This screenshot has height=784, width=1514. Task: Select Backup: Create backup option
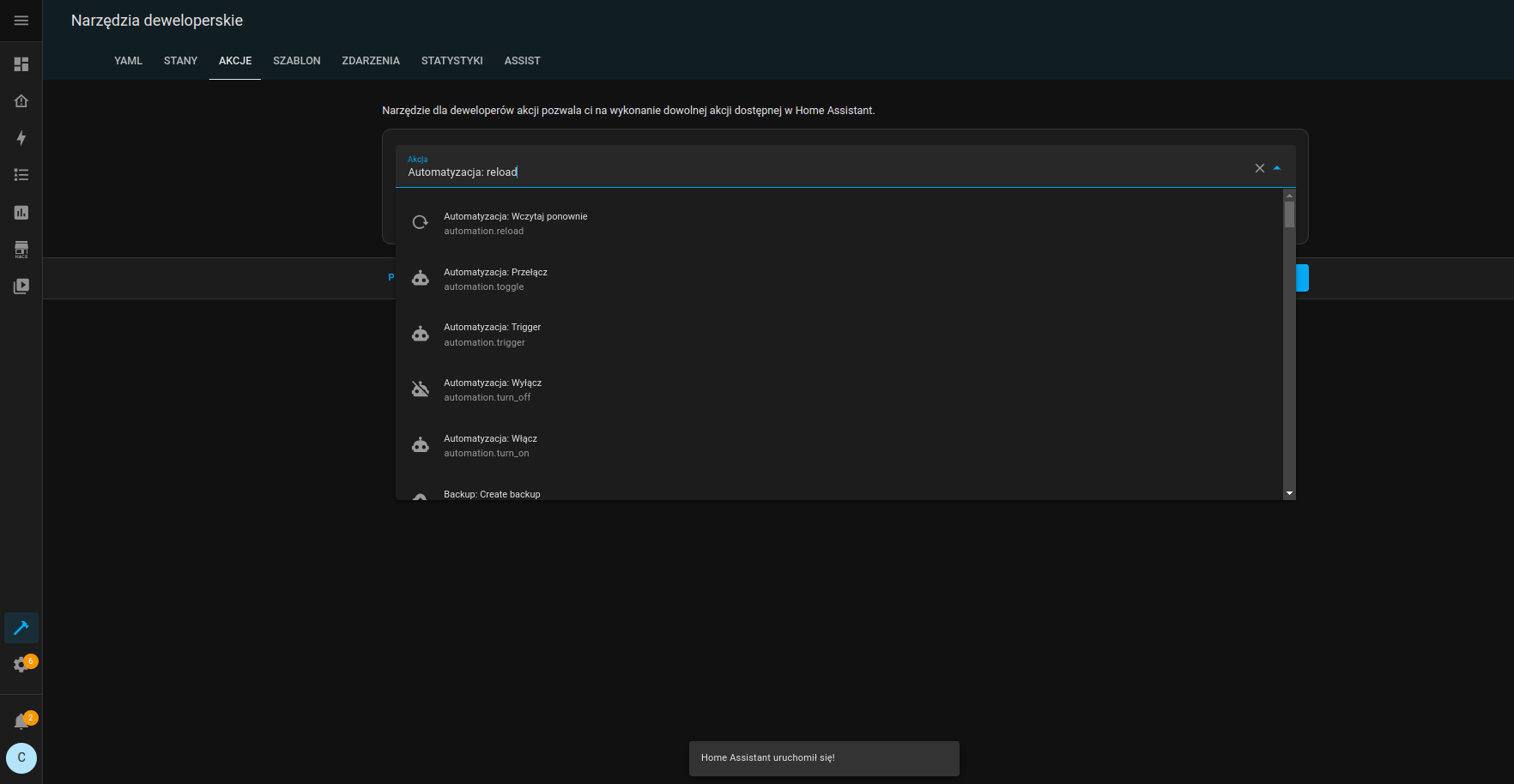click(x=839, y=487)
